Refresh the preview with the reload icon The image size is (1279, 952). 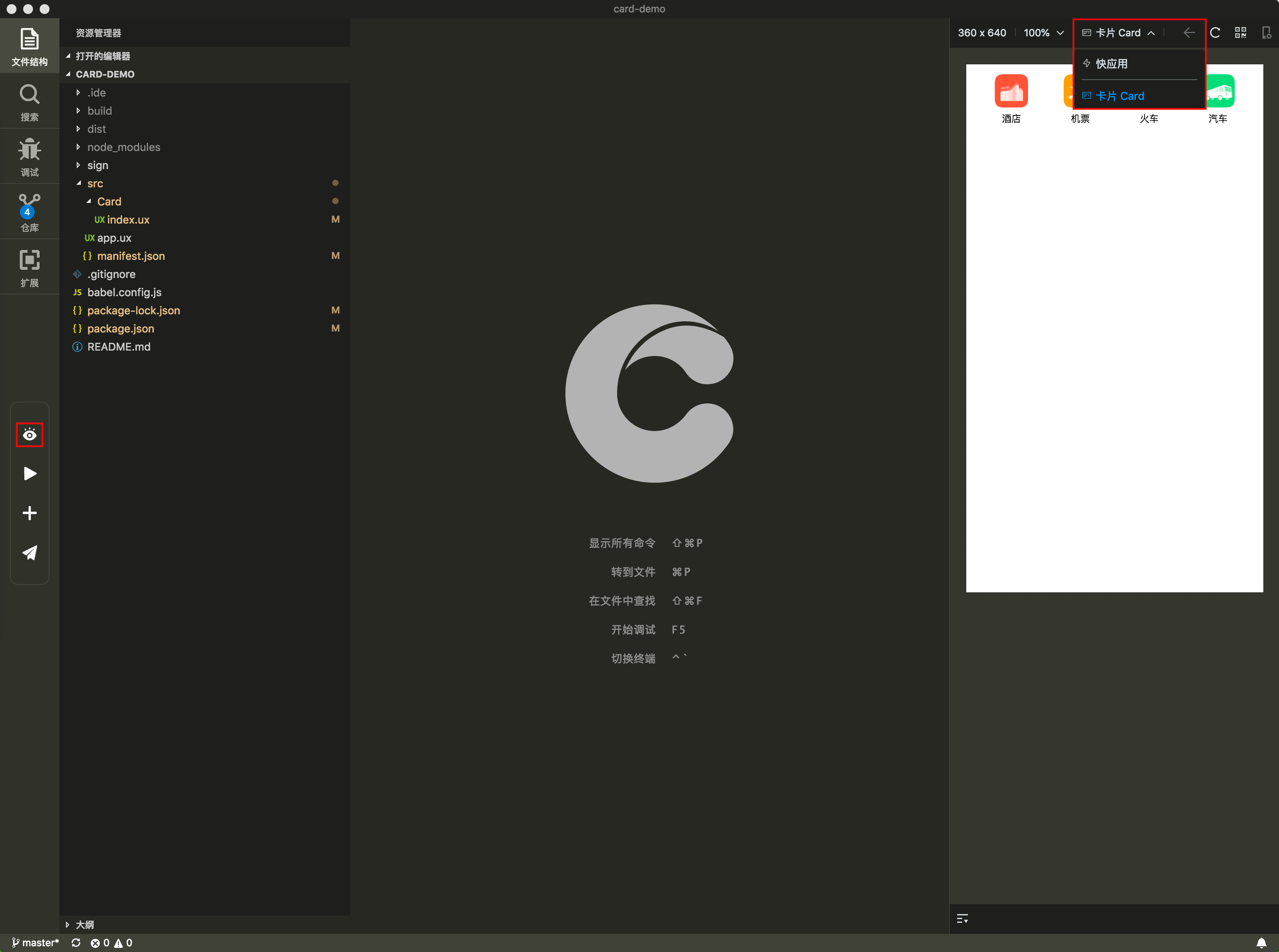pos(1215,33)
